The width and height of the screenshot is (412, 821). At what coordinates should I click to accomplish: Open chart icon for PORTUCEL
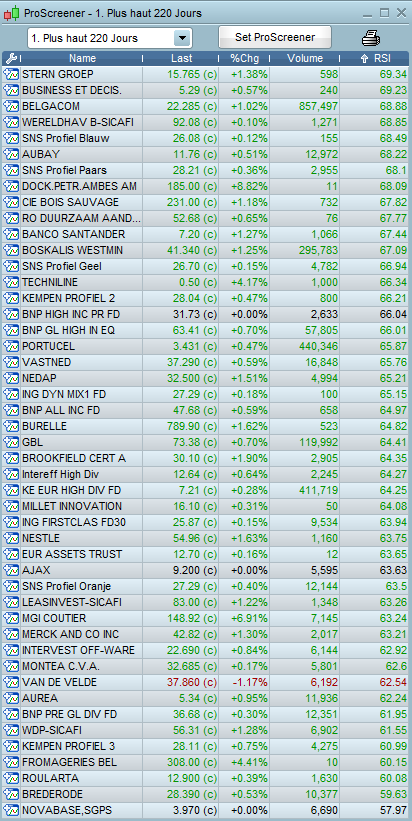(x=11, y=346)
